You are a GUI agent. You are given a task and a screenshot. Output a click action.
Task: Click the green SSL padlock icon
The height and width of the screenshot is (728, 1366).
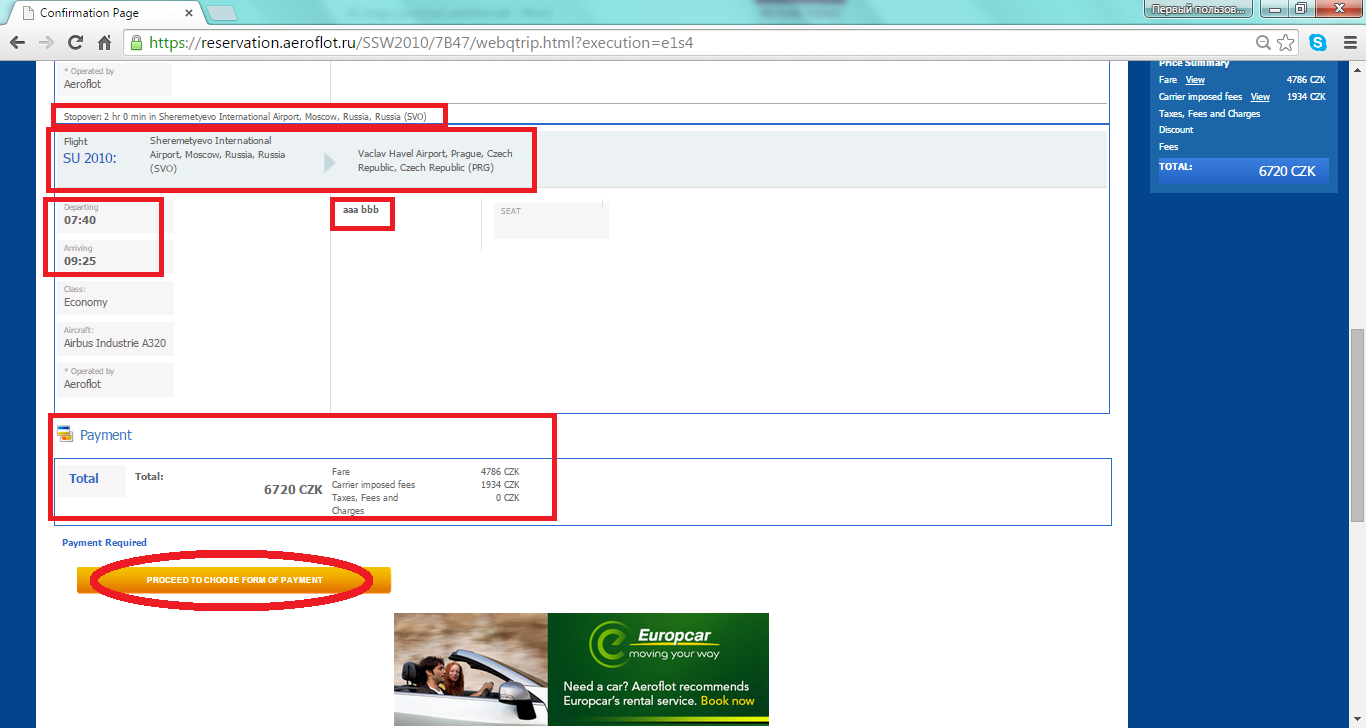[136, 43]
